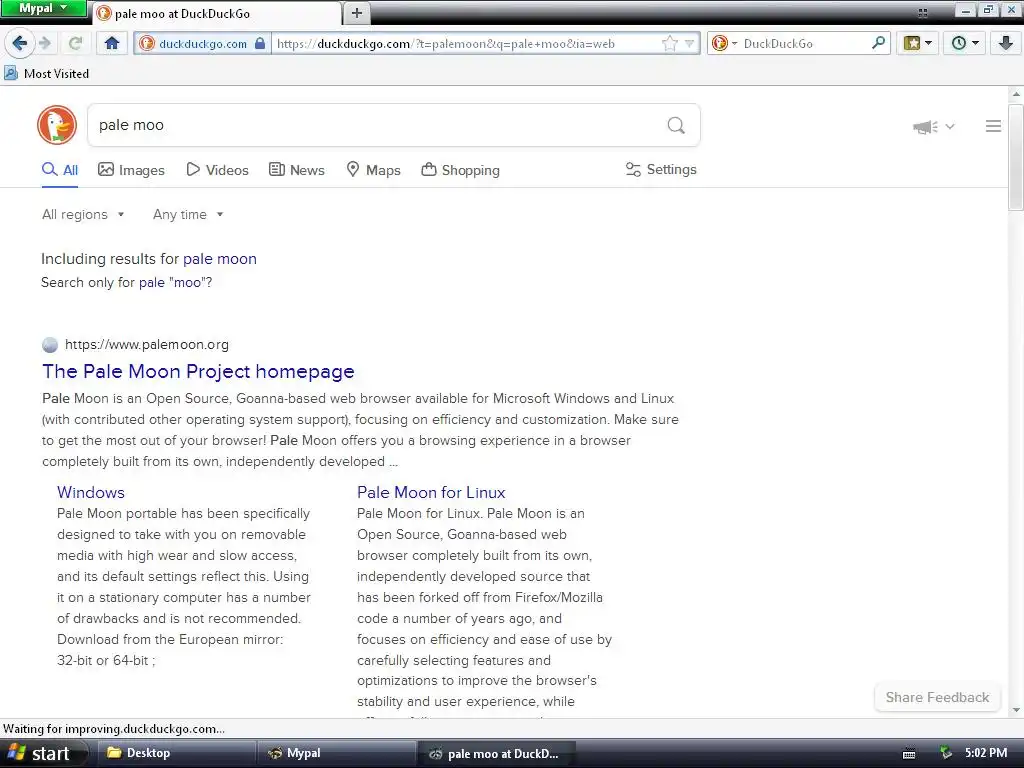This screenshot has height=768, width=1024.
Task: Switch to the Maps tab
Action: [x=373, y=170]
